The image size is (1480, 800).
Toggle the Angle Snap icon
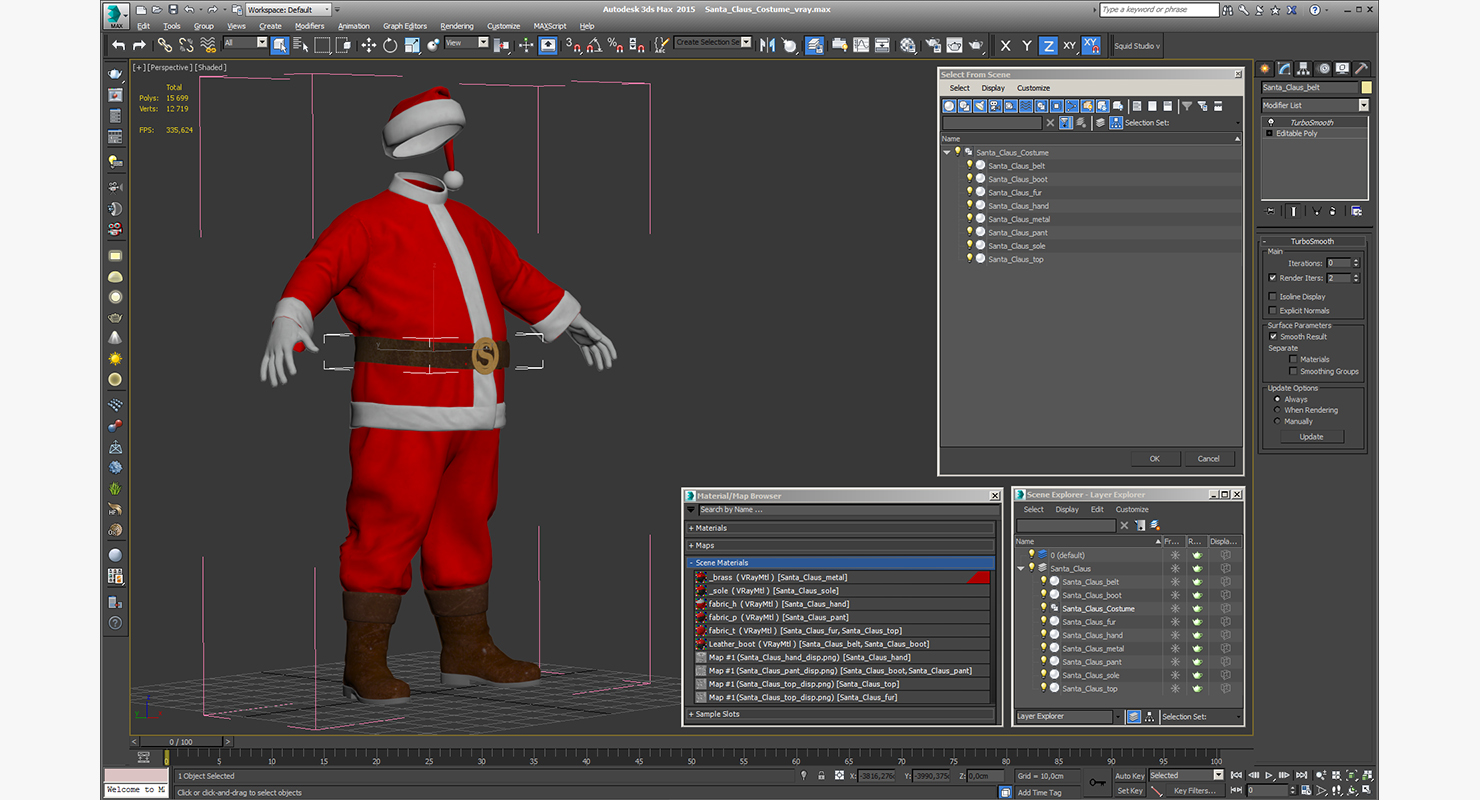click(594, 45)
